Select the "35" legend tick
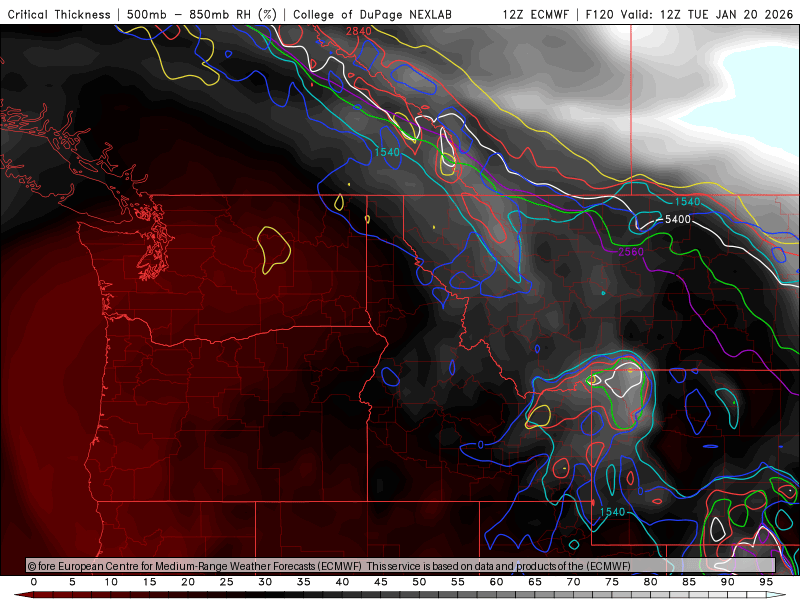The image size is (800, 600). point(304,582)
